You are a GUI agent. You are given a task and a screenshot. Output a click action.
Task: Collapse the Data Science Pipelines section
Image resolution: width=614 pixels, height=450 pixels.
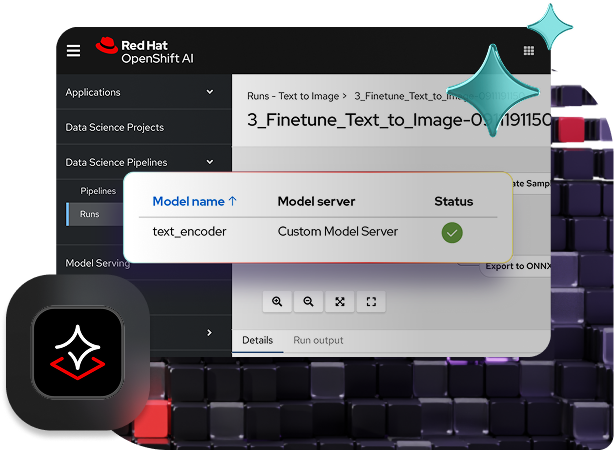coord(209,162)
